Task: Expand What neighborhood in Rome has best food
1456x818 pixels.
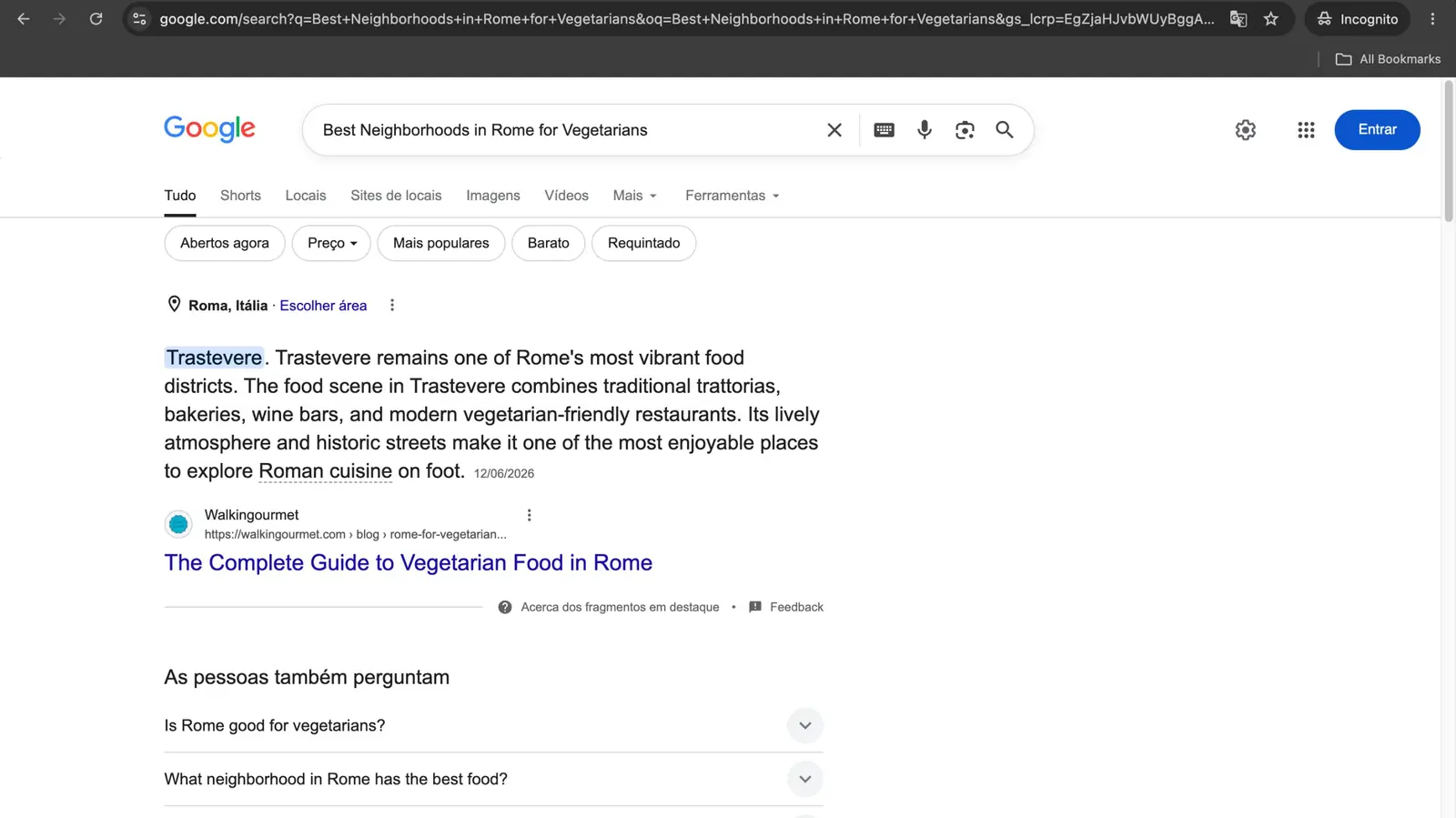Action: tap(493, 779)
